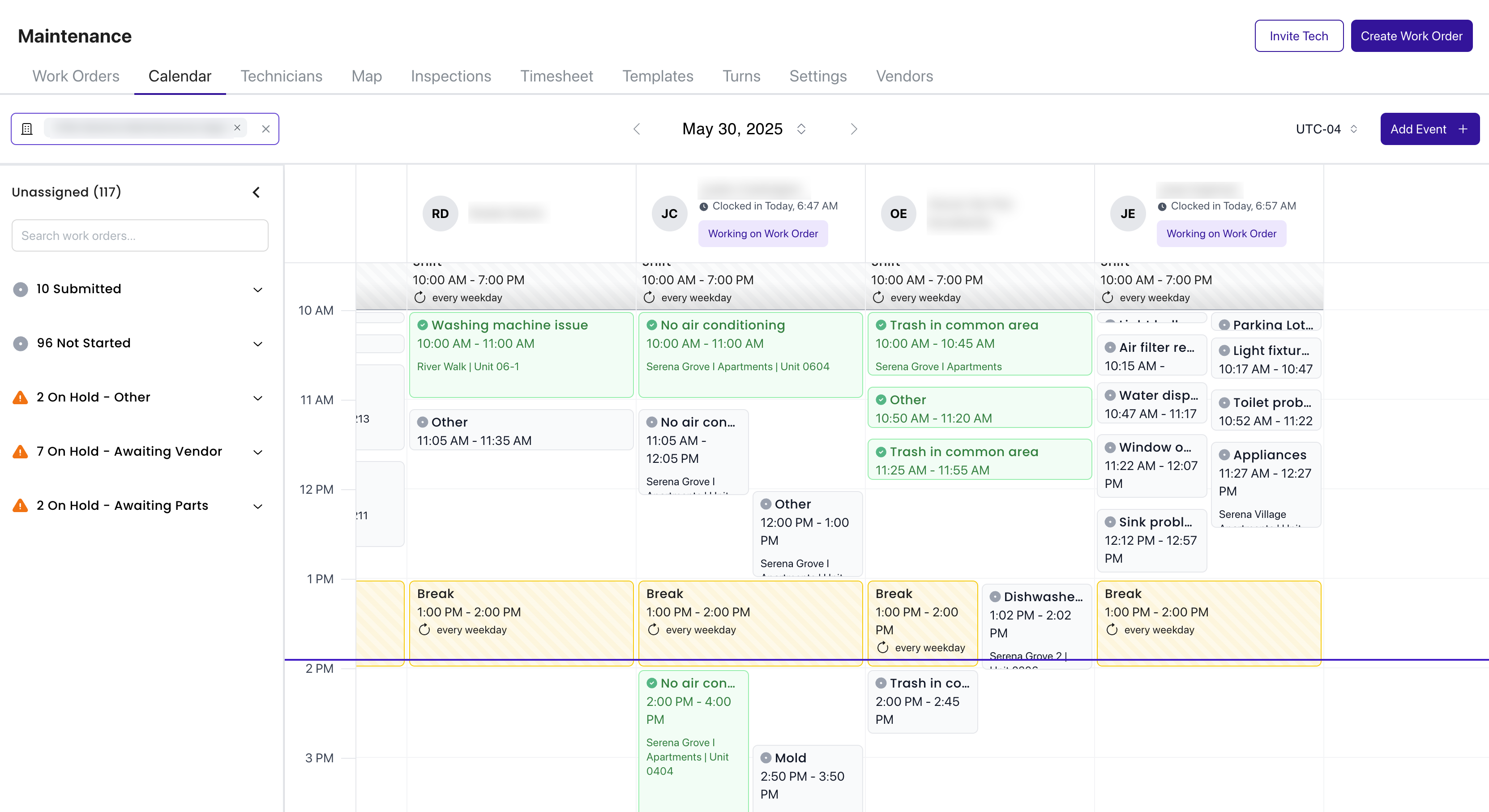
Task: Expand 2 On Hold - Awaiting Parts group
Action: (x=258, y=506)
